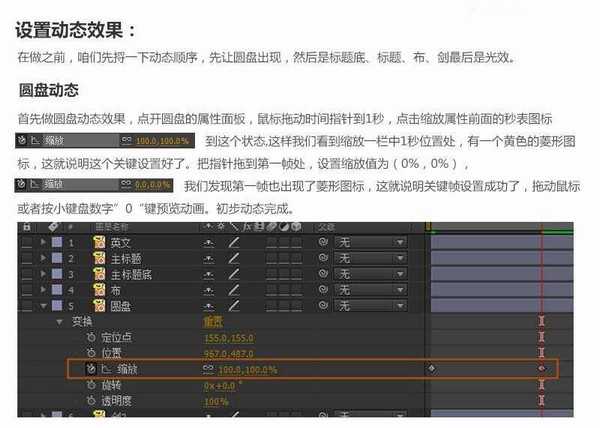
Task: Open the parent dropdown for 主标题 layer
Action: (x=371, y=258)
